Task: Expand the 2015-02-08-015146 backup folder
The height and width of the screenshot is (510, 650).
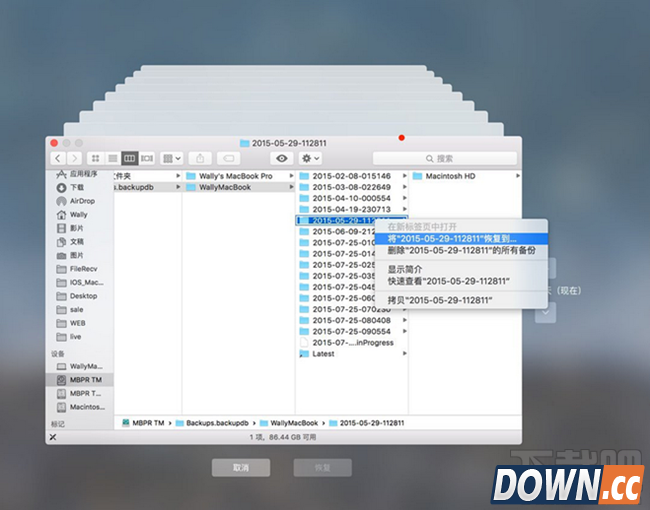Action: pyautogui.click(x=350, y=175)
